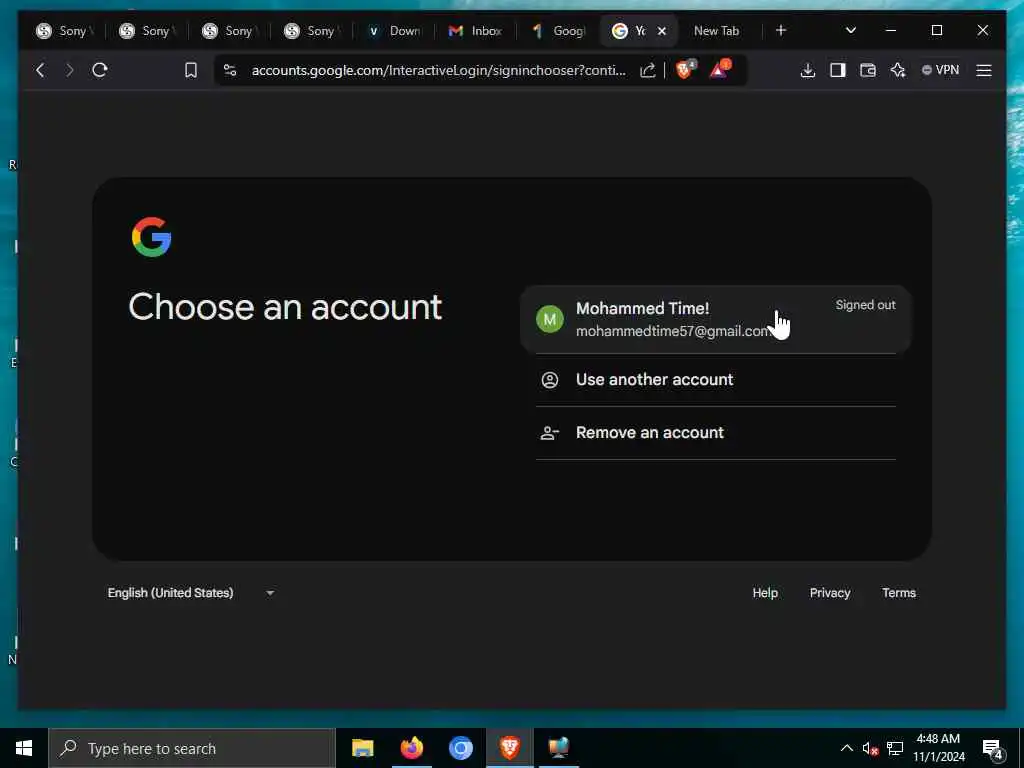Image resolution: width=1024 pixels, height=768 pixels.
Task: Open the Brave Shields lion icon
Action: click(685, 69)
